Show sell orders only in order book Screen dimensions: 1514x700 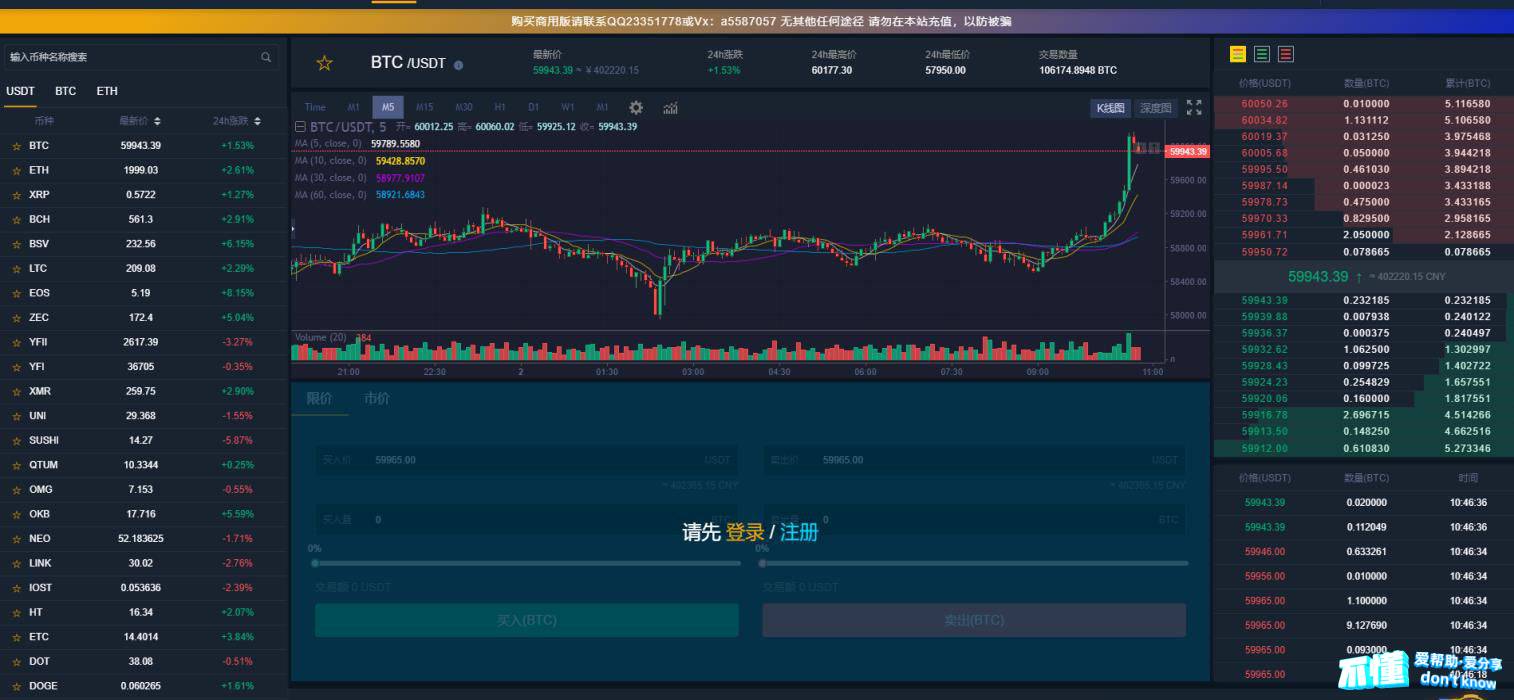(x=1286, y=54)
